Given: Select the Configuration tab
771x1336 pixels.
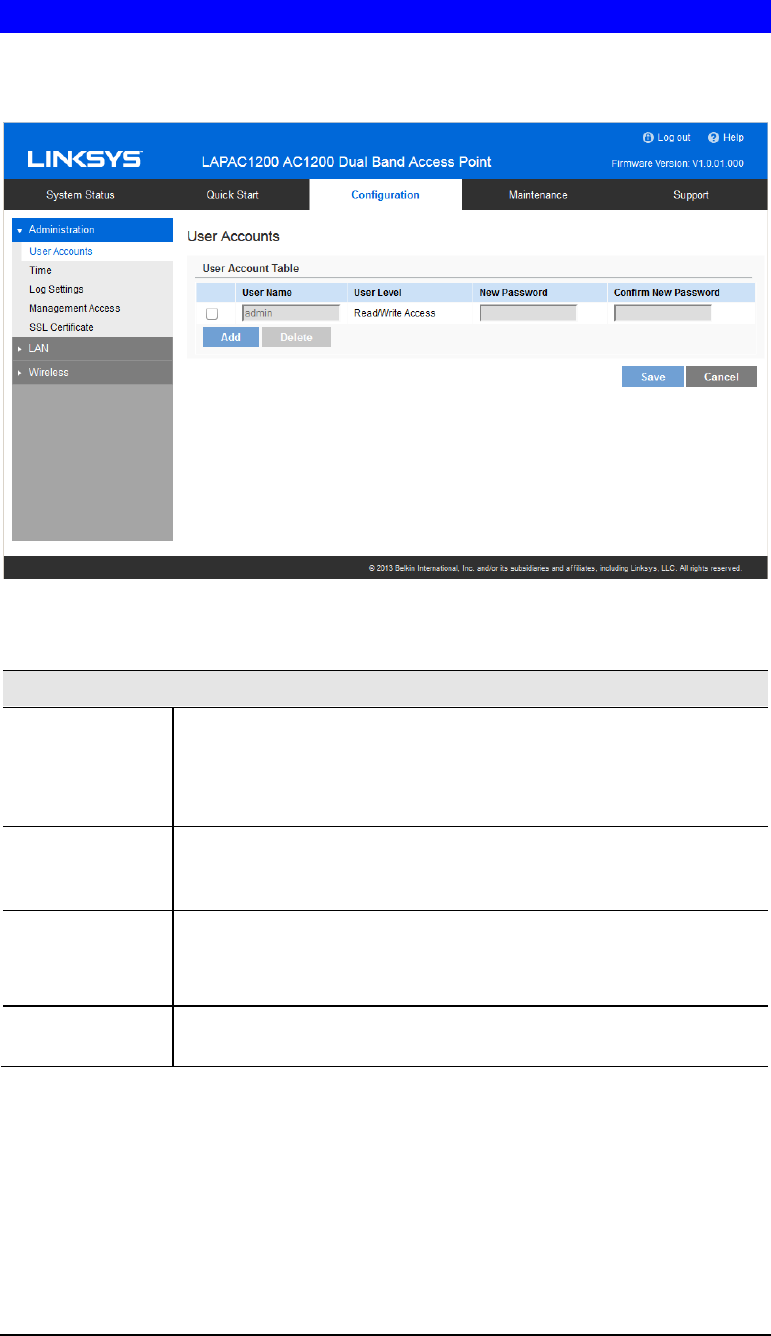Looking at the screenshot, I should [x=385, y=195].
